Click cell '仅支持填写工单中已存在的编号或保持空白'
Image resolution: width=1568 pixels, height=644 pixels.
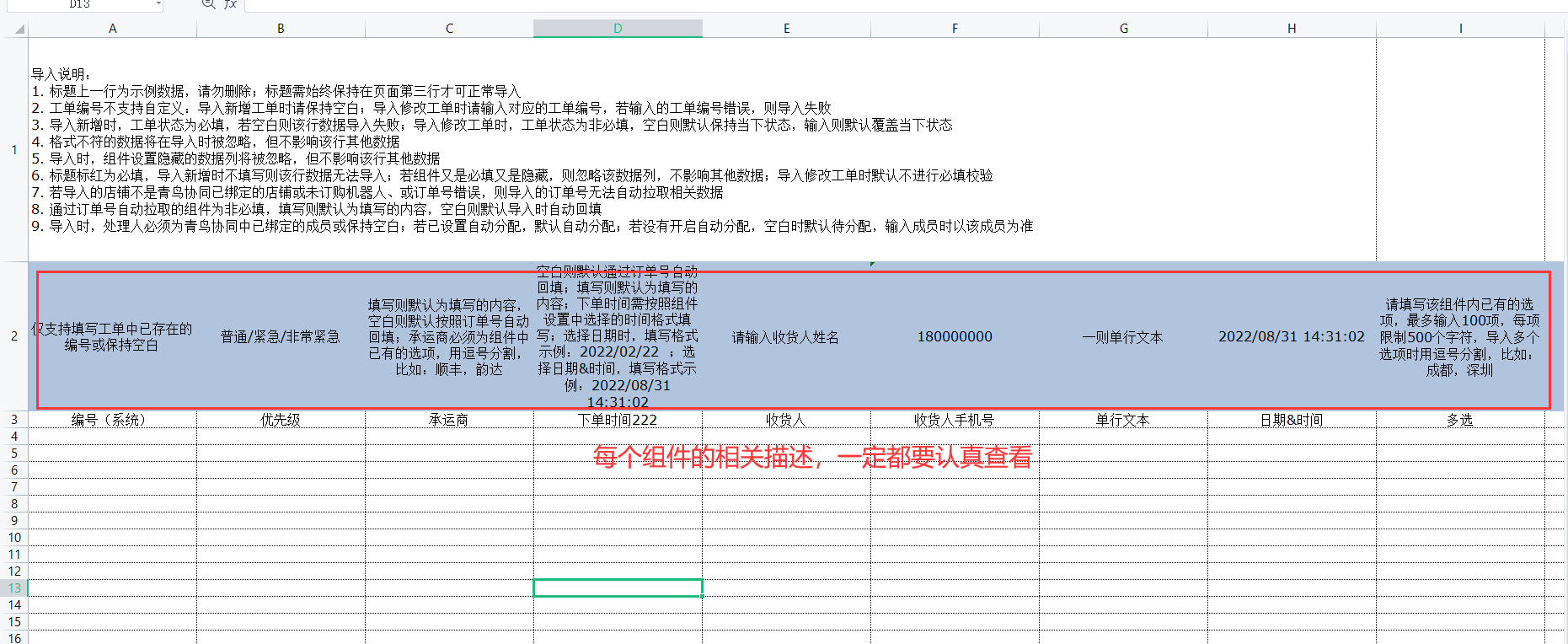112,336
